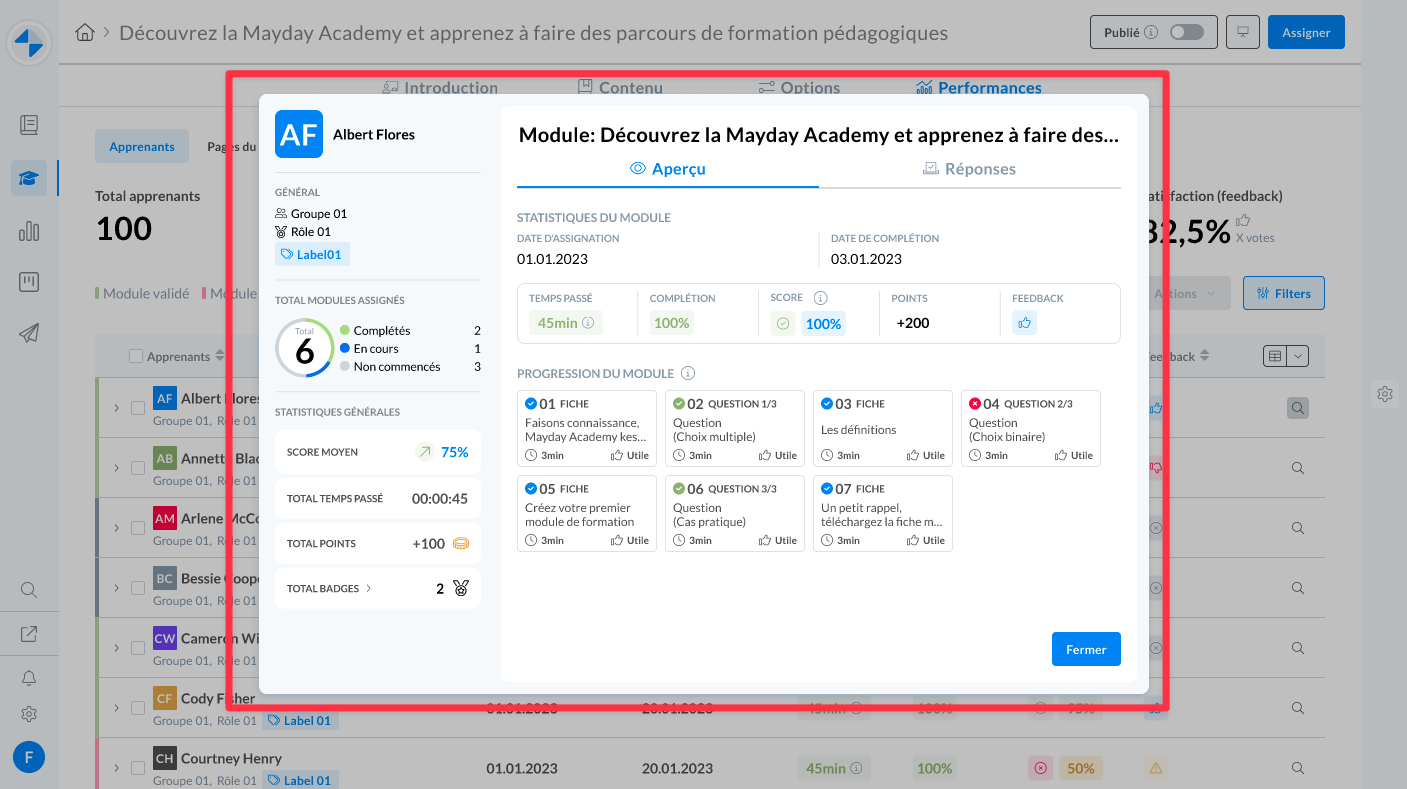The image size is (1407, 789).
Task: Switch to the Réponses tab
Action: [x=968, y=169]
